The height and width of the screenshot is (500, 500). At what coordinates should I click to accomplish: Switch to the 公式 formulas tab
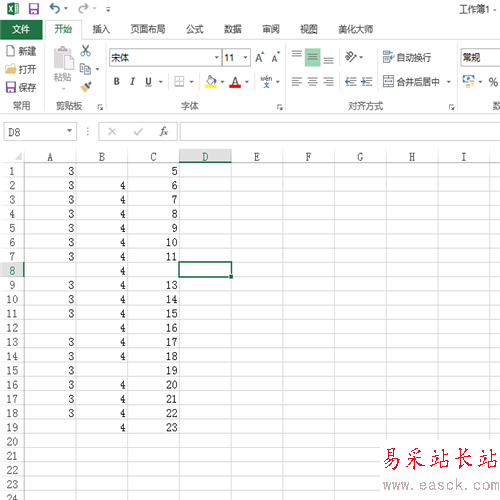click(195, 29)
